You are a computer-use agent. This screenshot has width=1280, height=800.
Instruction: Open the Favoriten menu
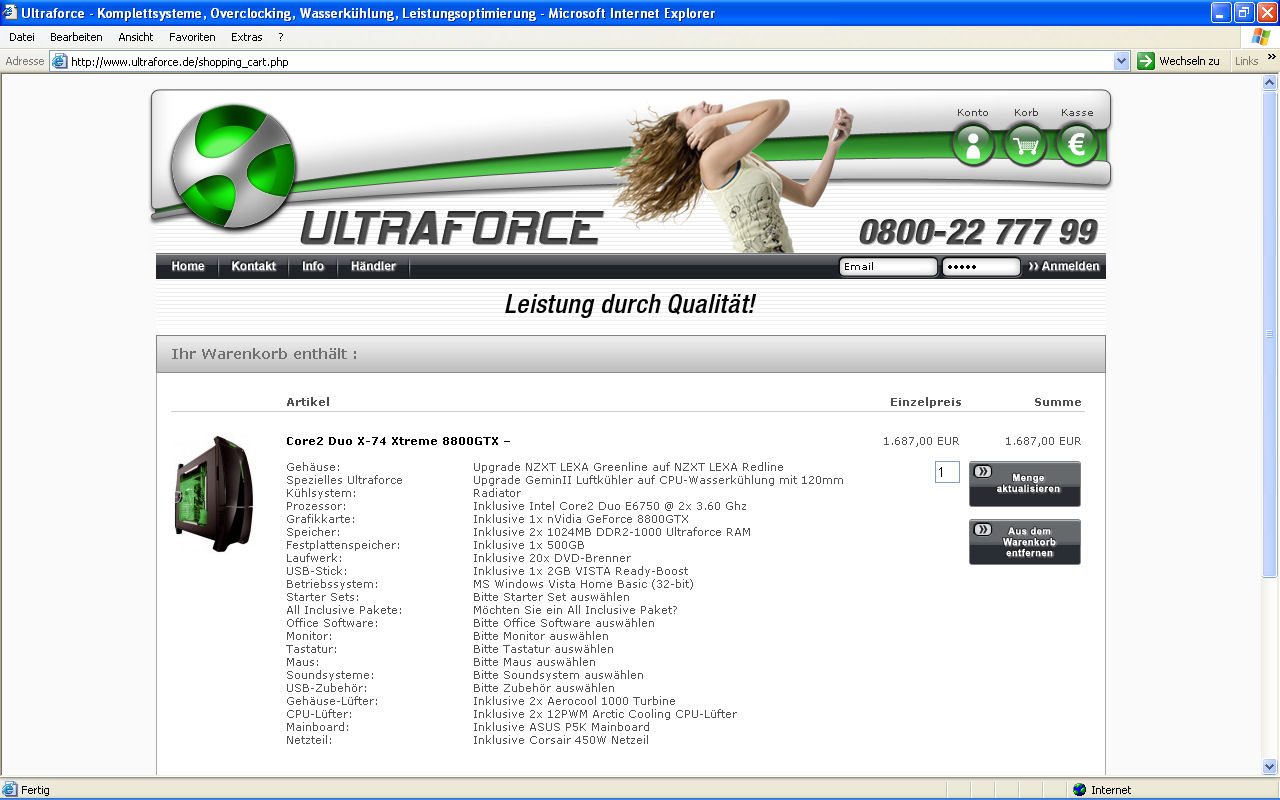pyautogui.click(x=192, y=37)
